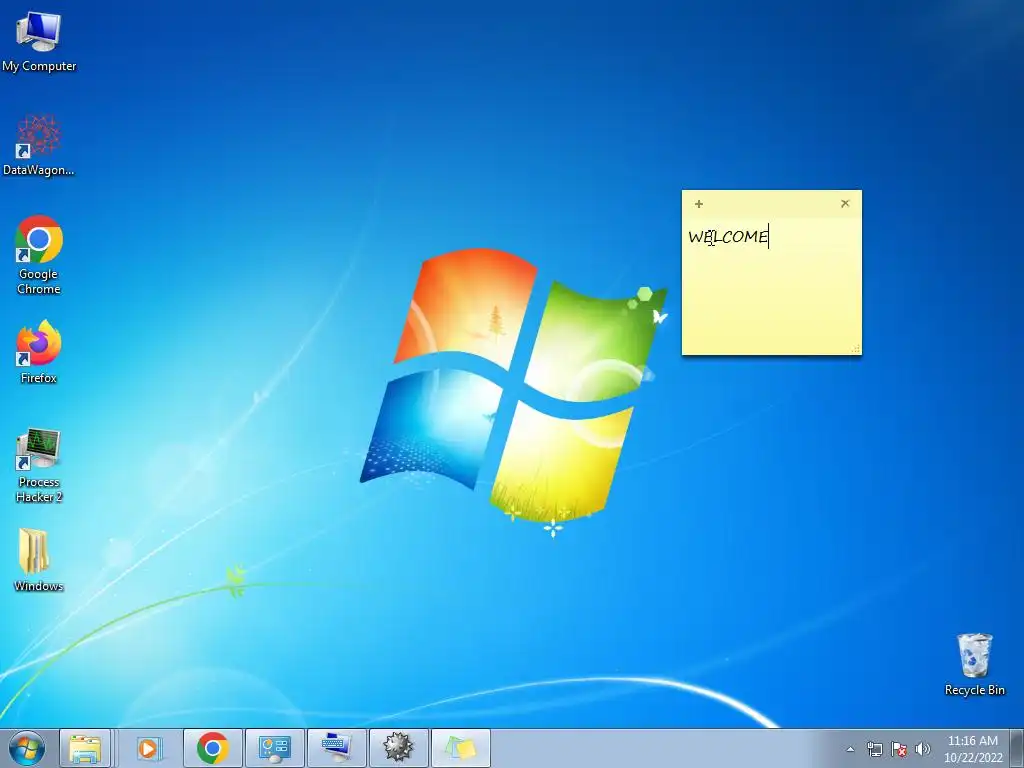Launch Windows Media Player from taskbar
The image size is (1024, 768).
click(148, 748)
